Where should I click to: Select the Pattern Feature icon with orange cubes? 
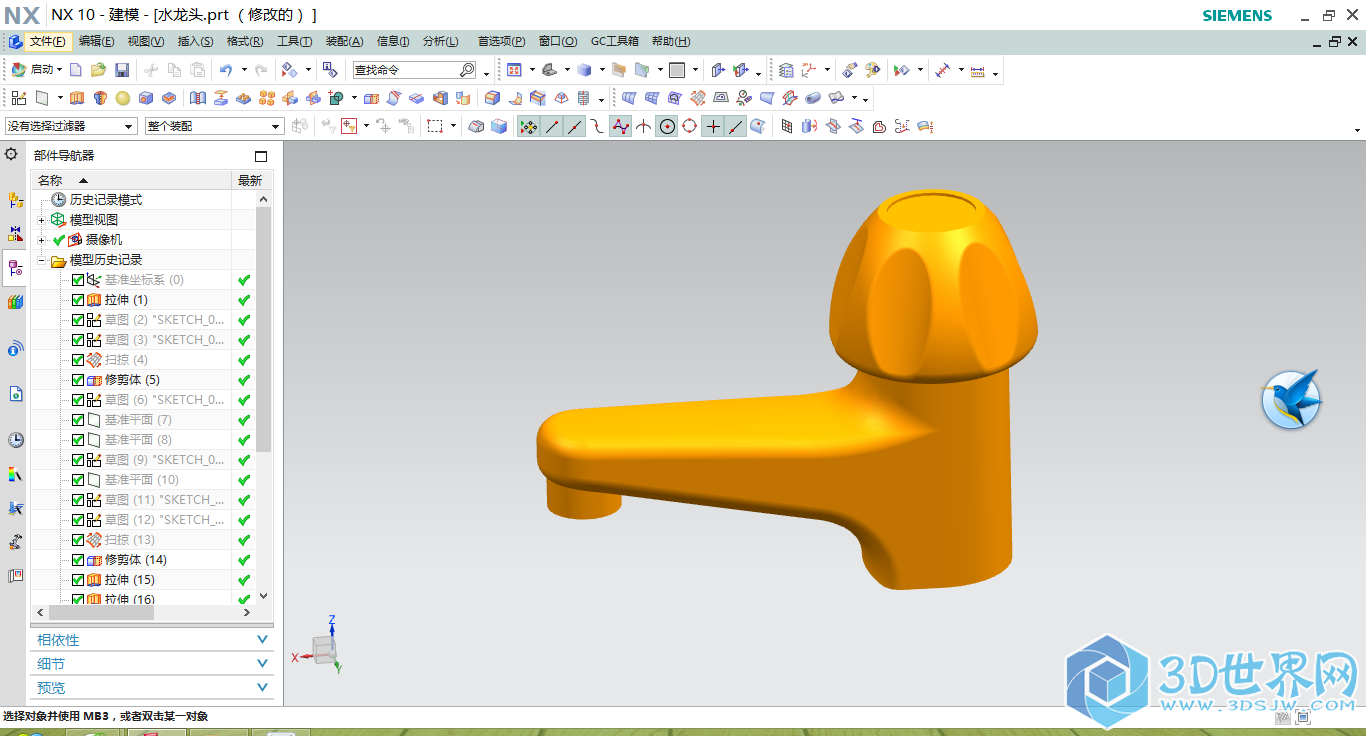(267, 98)
